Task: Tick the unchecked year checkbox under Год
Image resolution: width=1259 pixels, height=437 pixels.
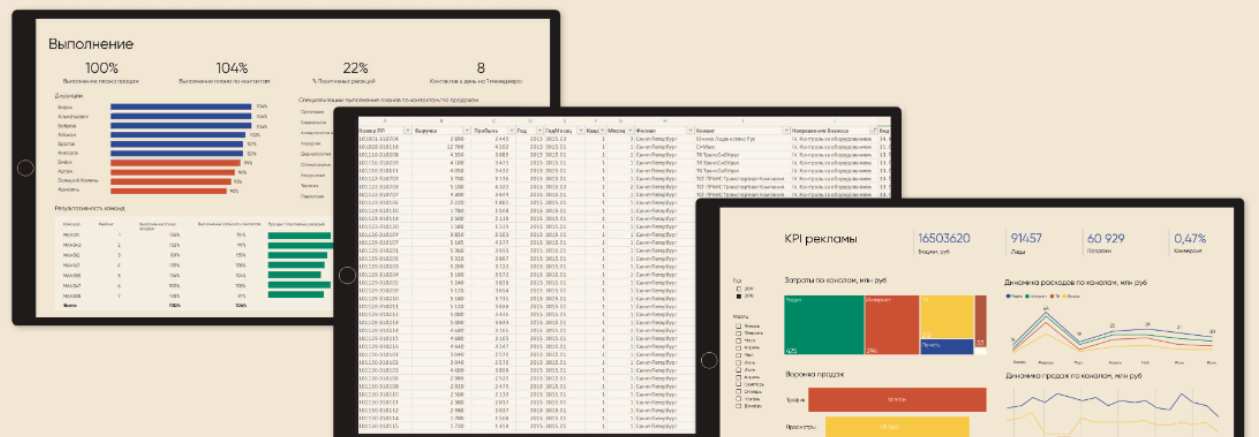Action: (739, 289)
